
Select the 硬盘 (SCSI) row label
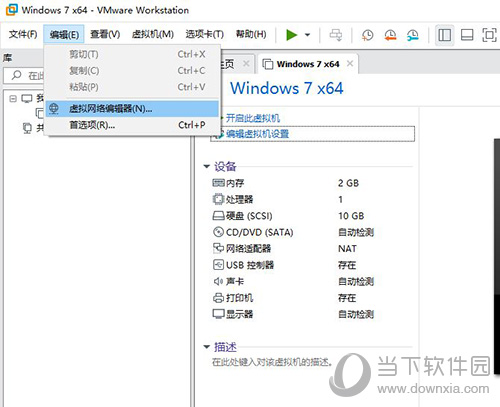tap(249, 216)
